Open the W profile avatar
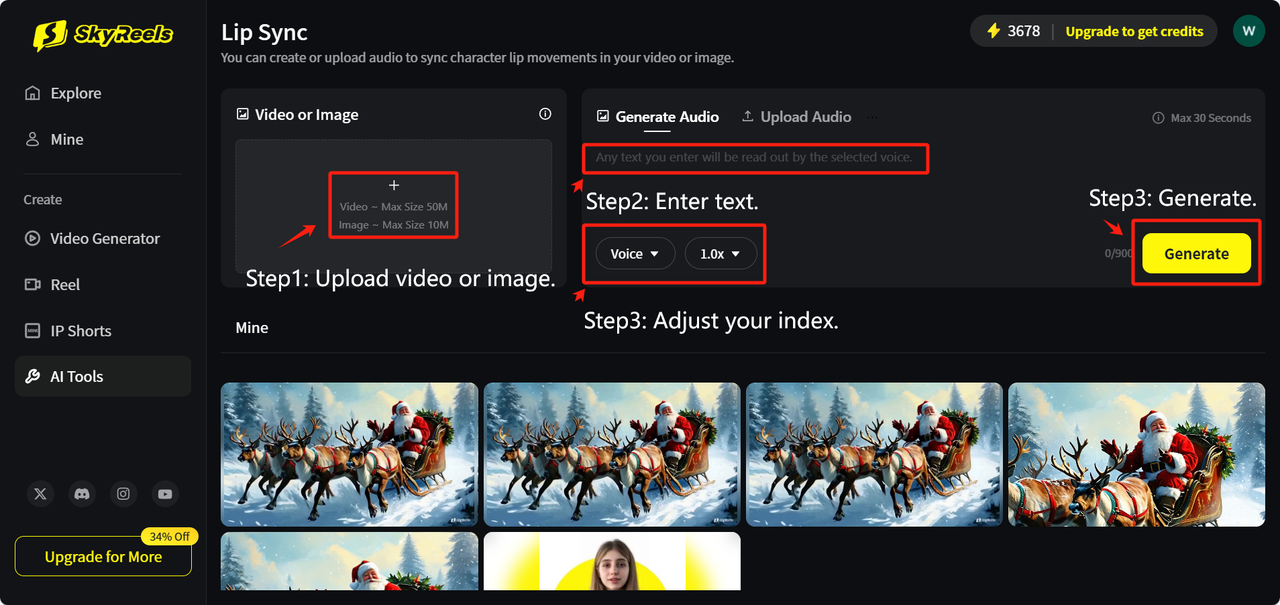 click(x=1248, y=31)
